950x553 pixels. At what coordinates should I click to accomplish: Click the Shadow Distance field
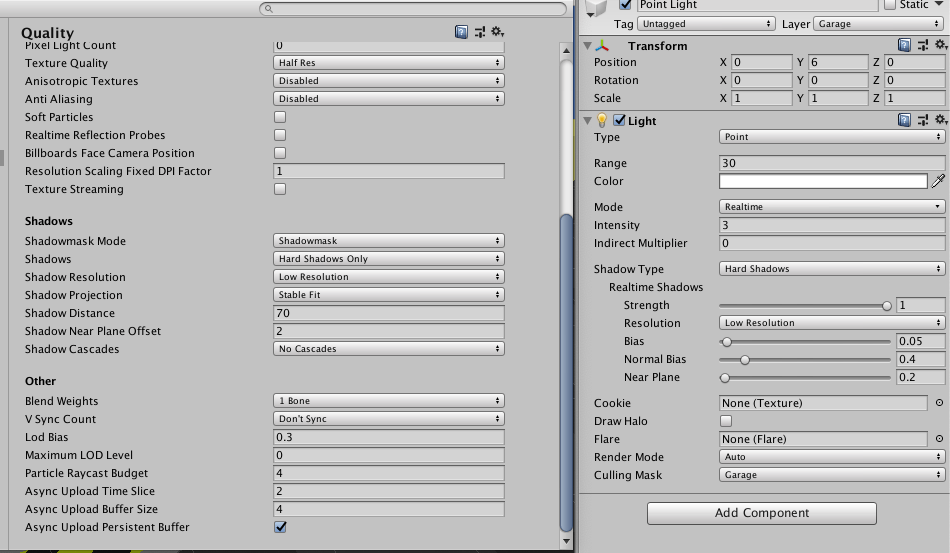[389, 313]
